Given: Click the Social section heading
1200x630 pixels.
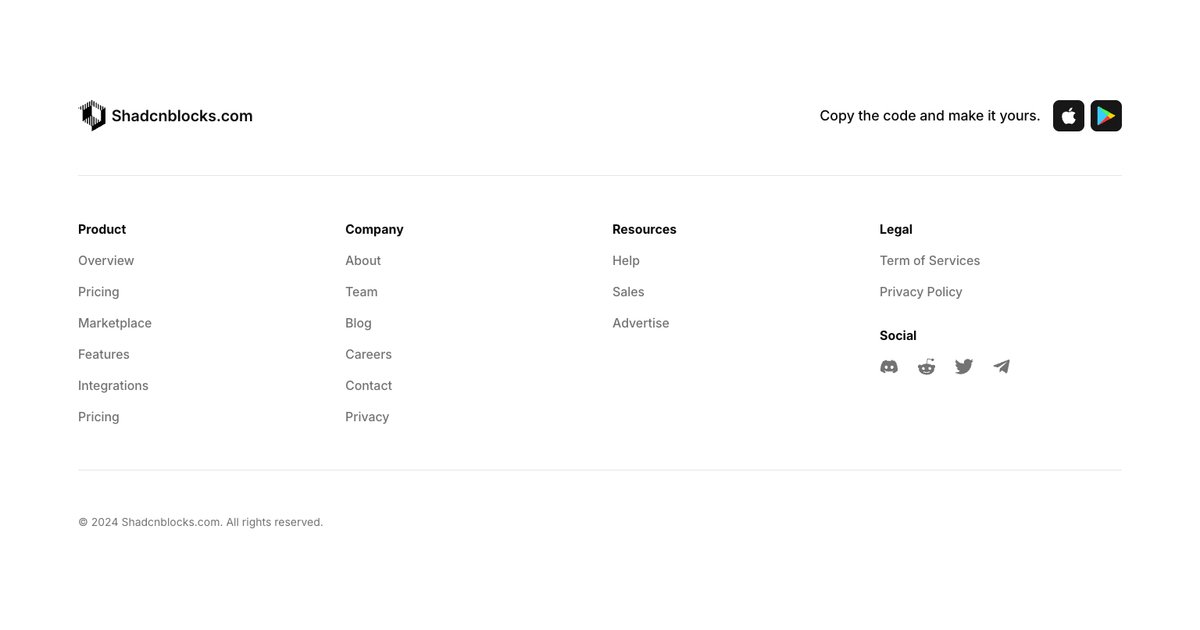Looking at the screenshot, I should click(x=898, y=336).
